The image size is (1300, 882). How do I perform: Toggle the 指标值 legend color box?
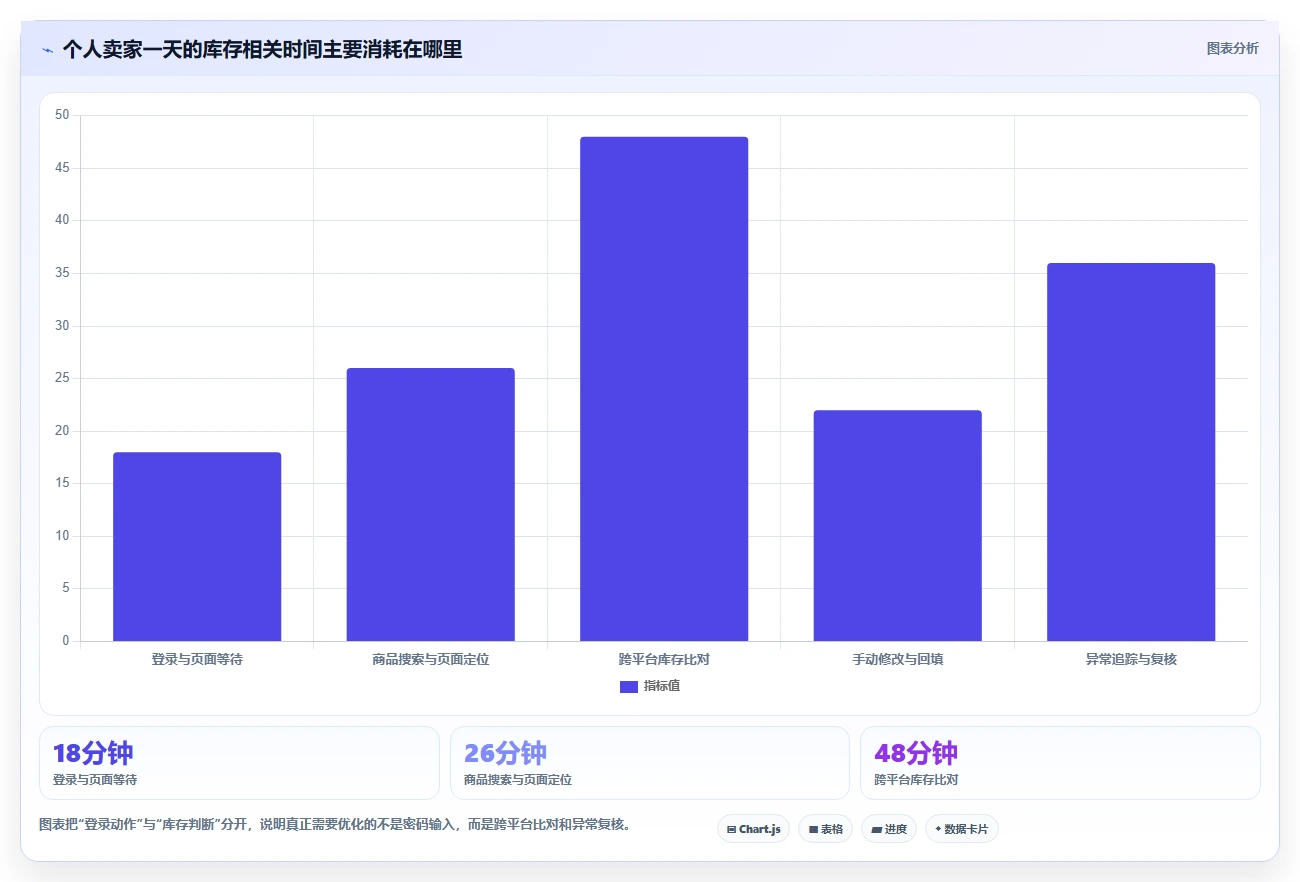[629, 687]
